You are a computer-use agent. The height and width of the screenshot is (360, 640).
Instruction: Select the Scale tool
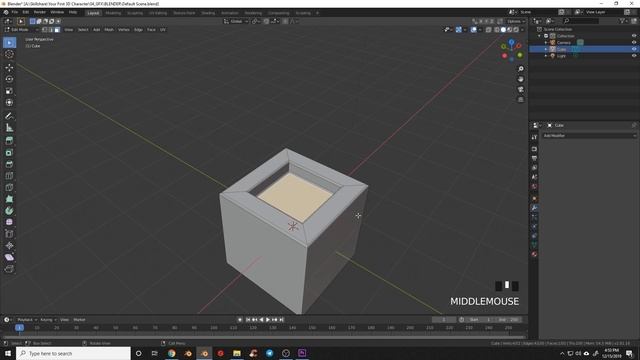pyautogui.click(x=9, y=91)
